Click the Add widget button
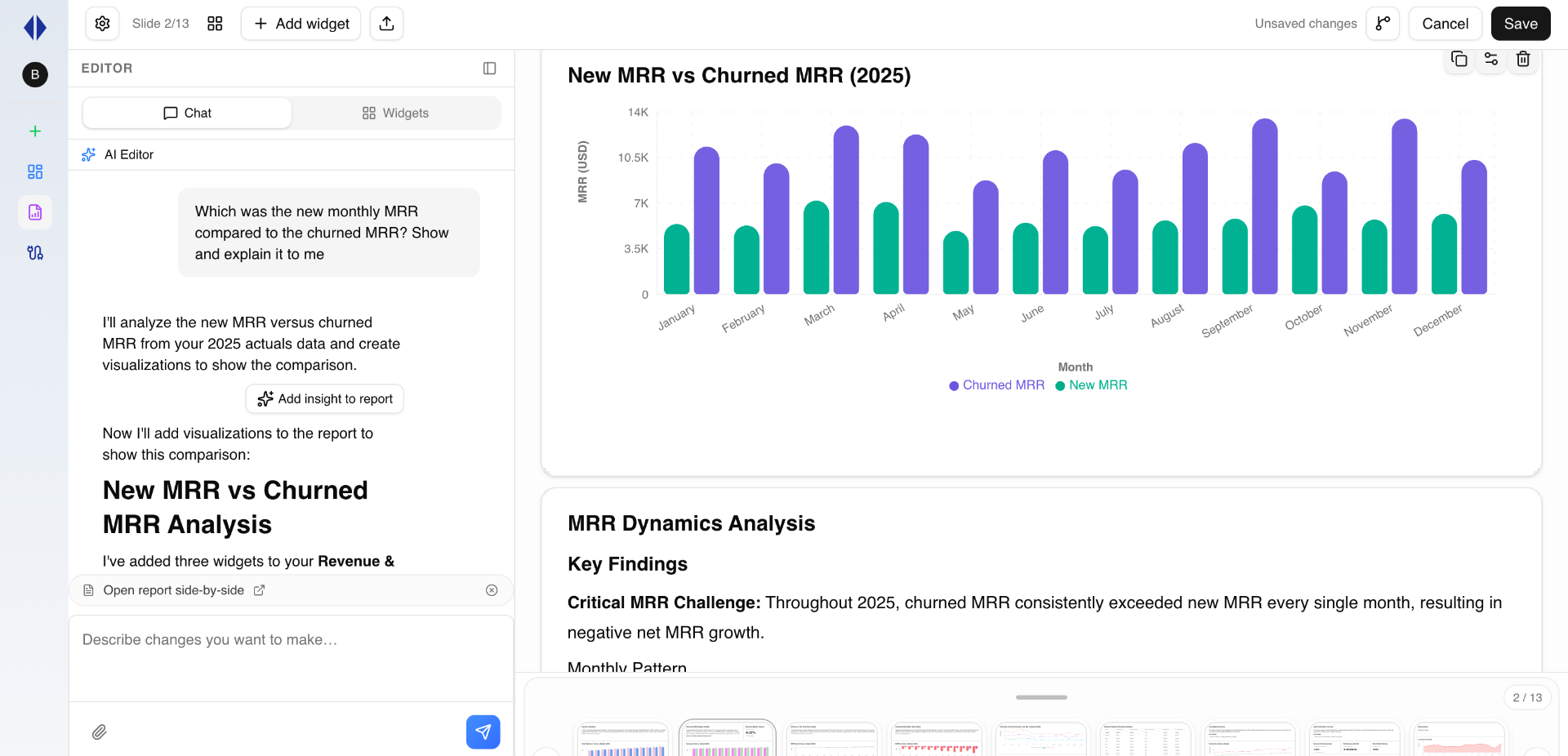 [x=301, y=24]
